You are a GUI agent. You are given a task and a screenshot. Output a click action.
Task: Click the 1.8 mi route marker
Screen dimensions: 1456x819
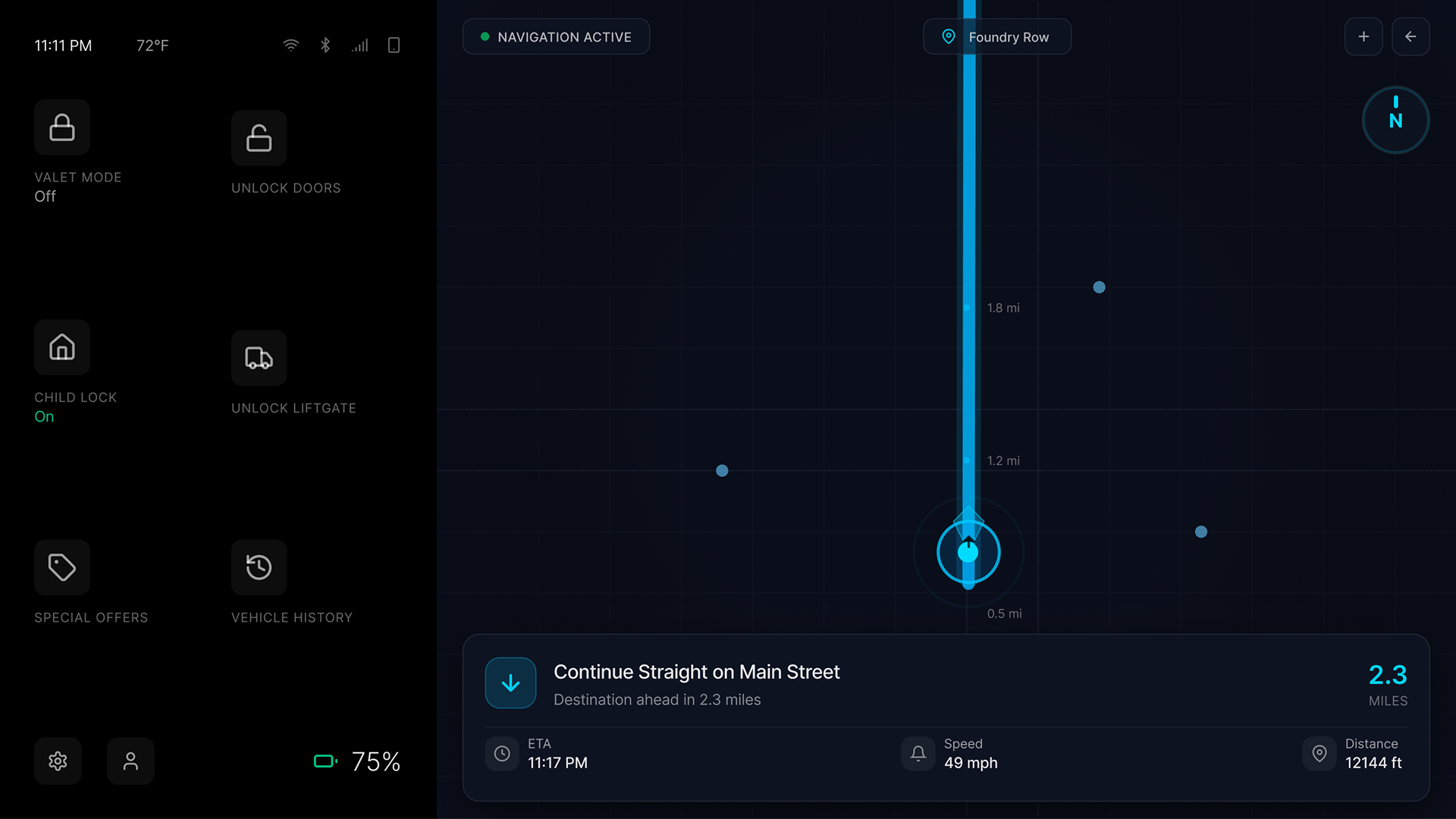pos(968,308)
